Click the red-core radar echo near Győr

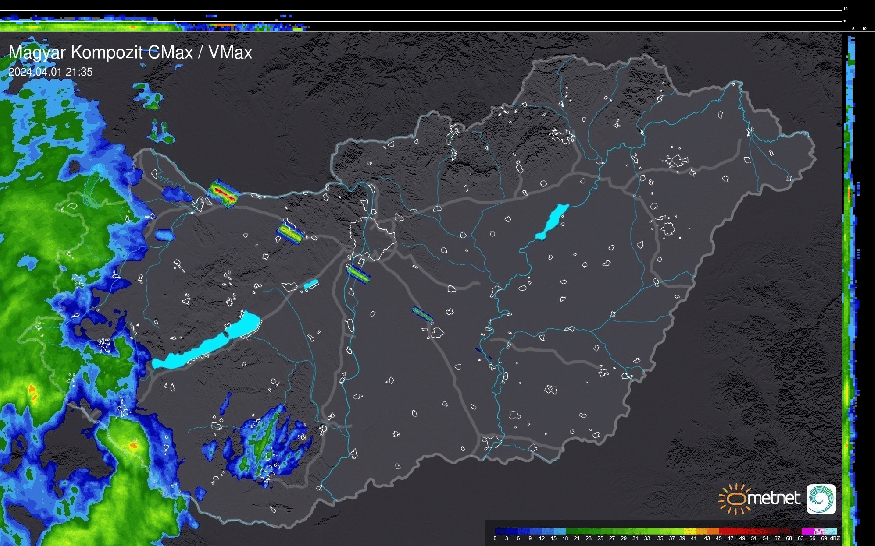[223, 193]
